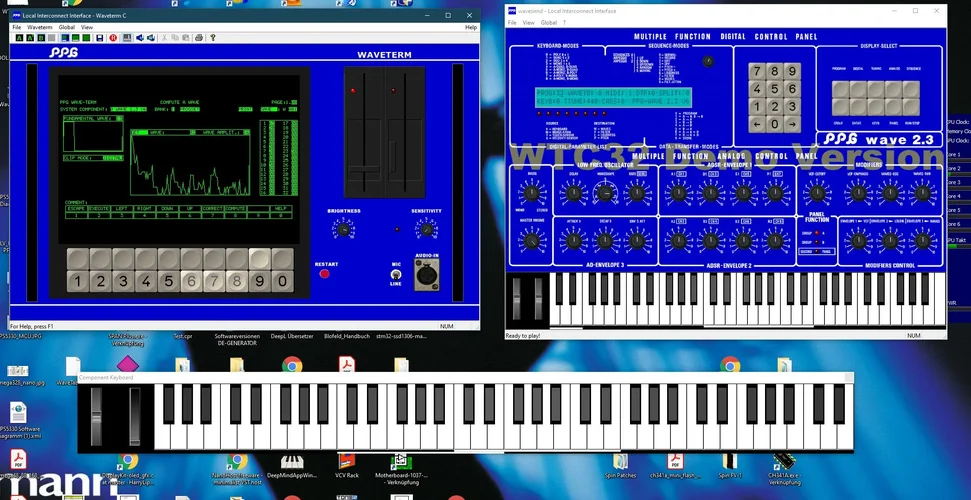Click the TUNING display-select button
Viewport: 971px width, 500px height.
(876, 90)
